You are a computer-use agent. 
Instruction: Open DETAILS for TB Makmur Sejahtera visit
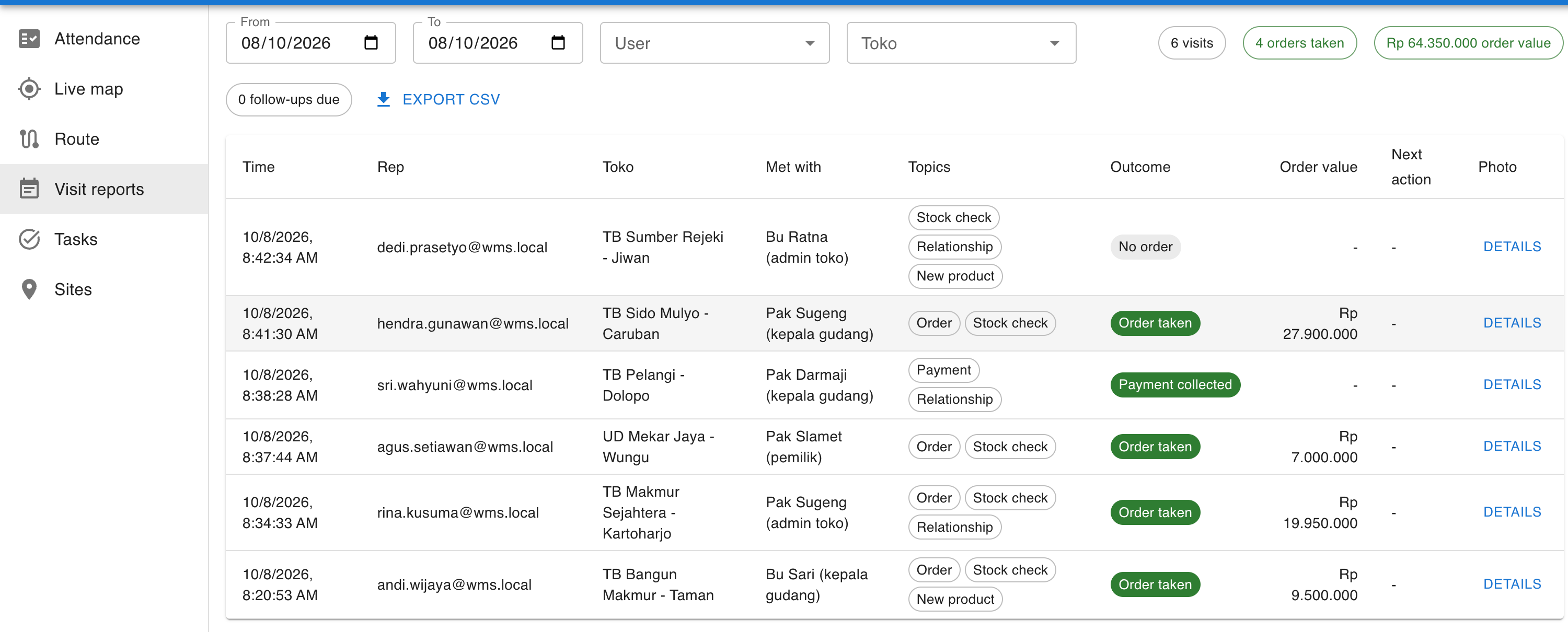1512,512
